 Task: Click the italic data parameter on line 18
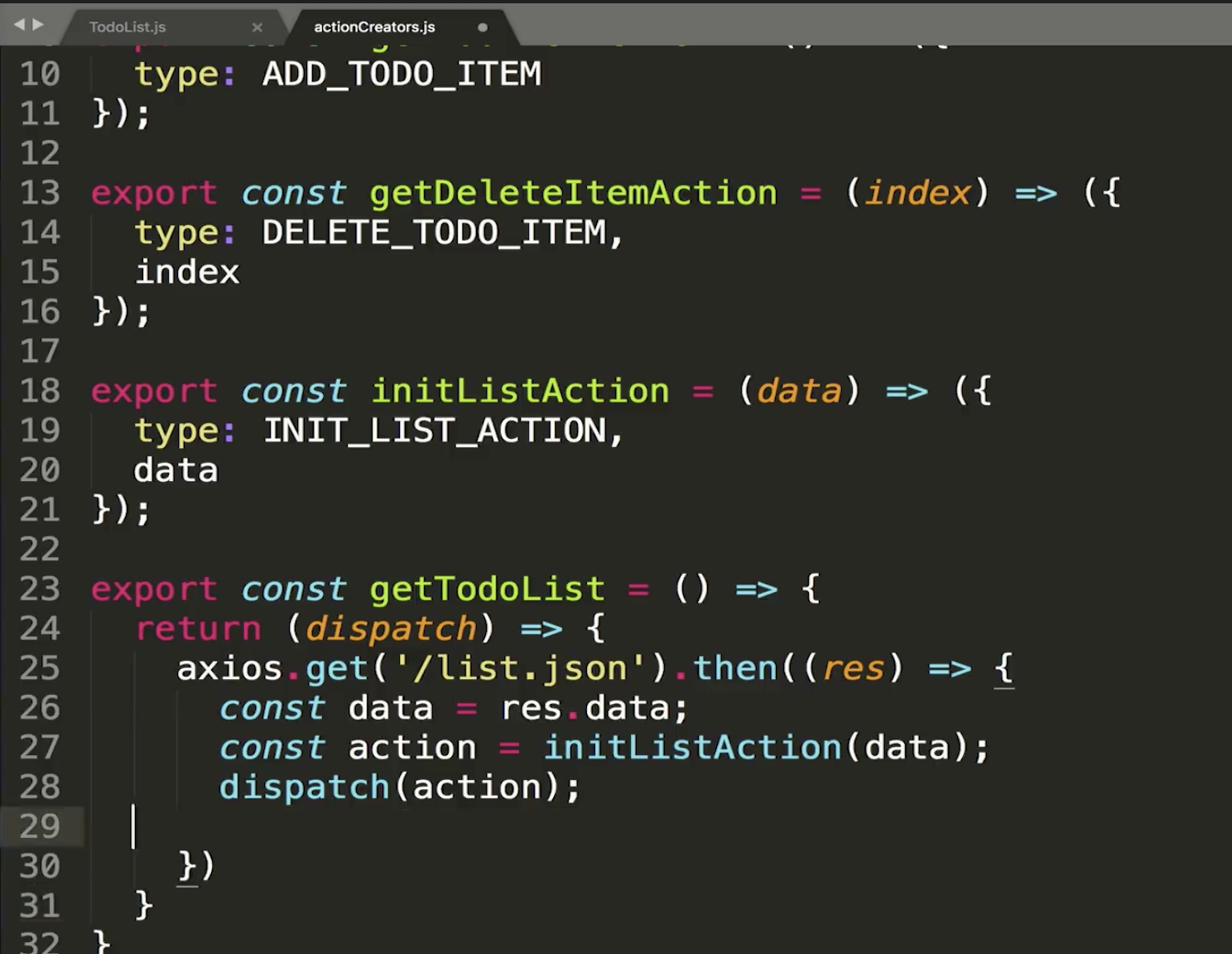[799, 391]
